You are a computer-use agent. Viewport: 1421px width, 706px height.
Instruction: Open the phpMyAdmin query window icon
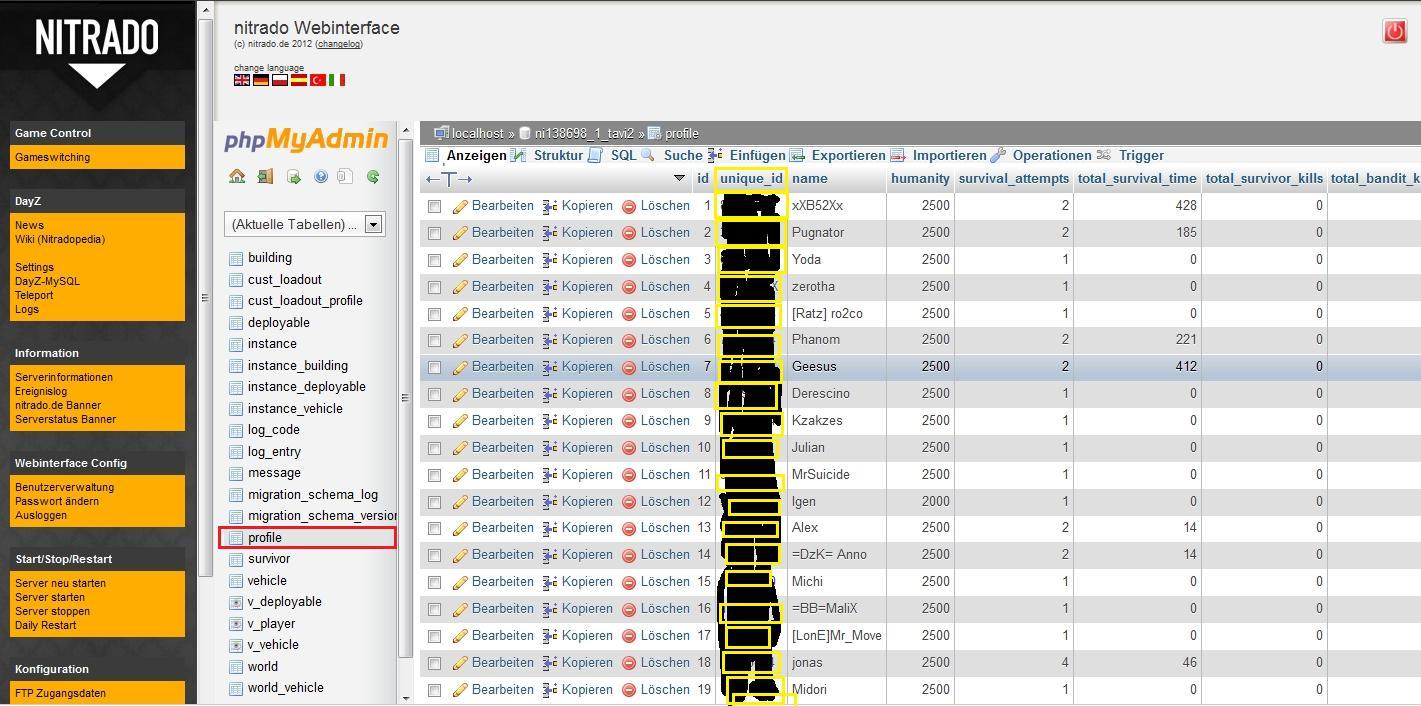pos(294,177)
